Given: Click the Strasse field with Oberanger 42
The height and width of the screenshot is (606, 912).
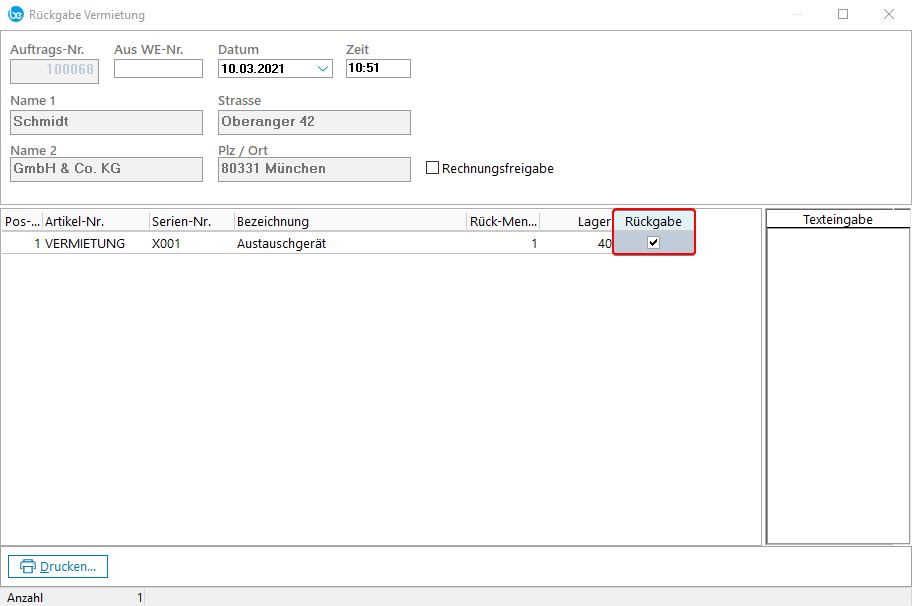Looking at the screenshot, I should (313, 122).
